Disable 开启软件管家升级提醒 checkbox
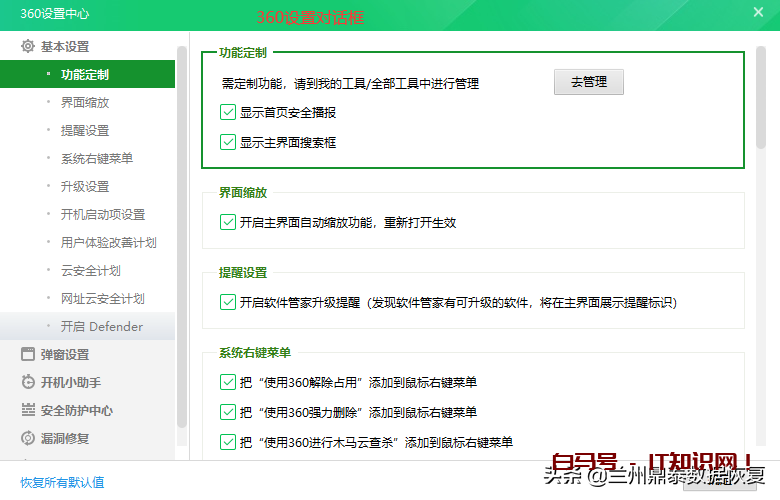 (x=228, y=302)
